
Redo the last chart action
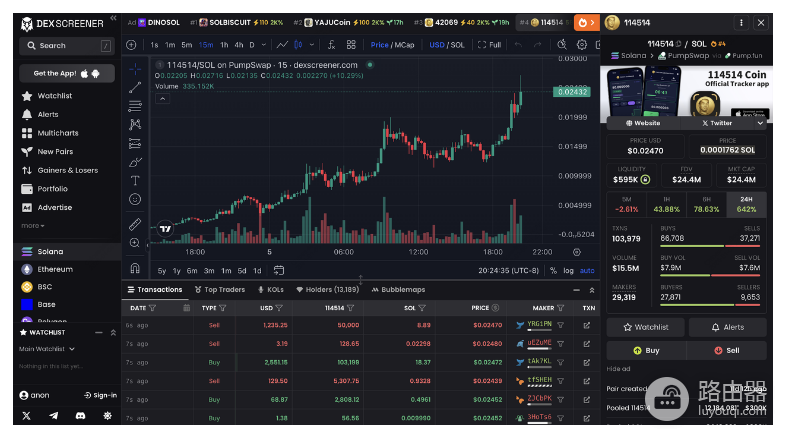coord(537,45)
